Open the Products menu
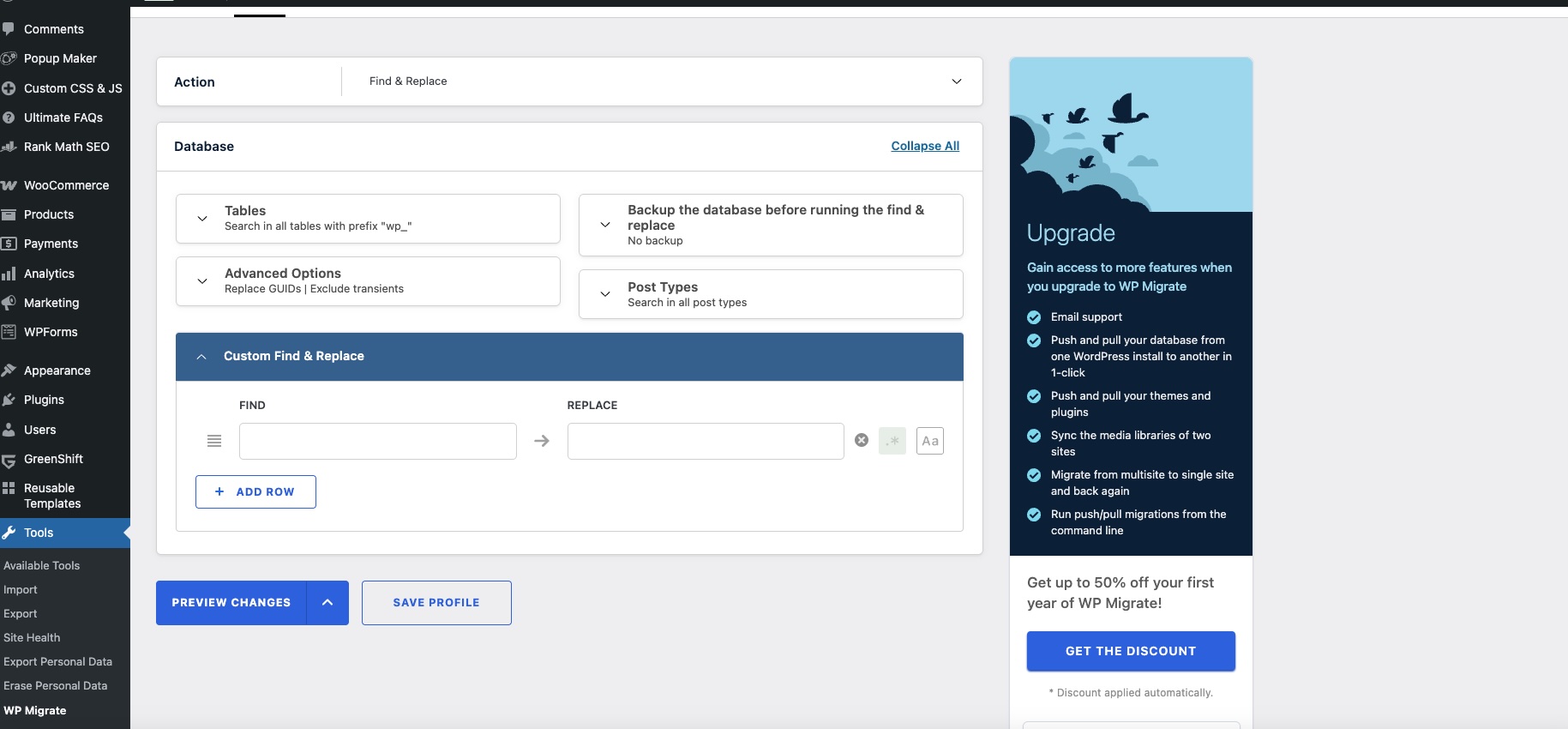The height and width of the screenshot is (729, 1568). [49, 214]
